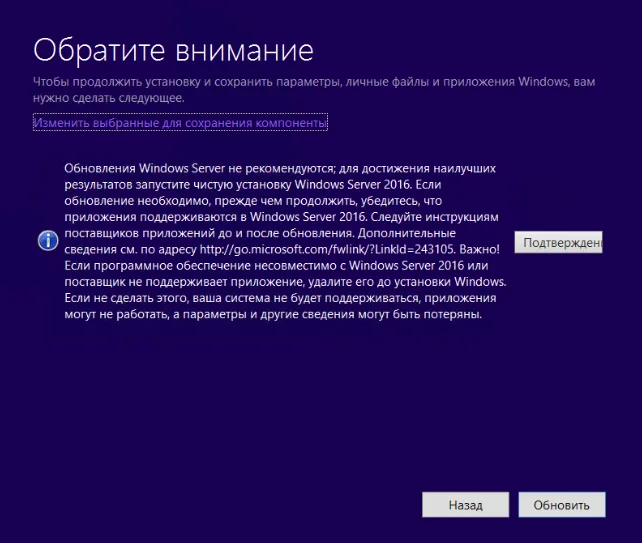Click the 'Обратите внимание' heading
This screenshot has width=642, height=543.
pos(173,49)
